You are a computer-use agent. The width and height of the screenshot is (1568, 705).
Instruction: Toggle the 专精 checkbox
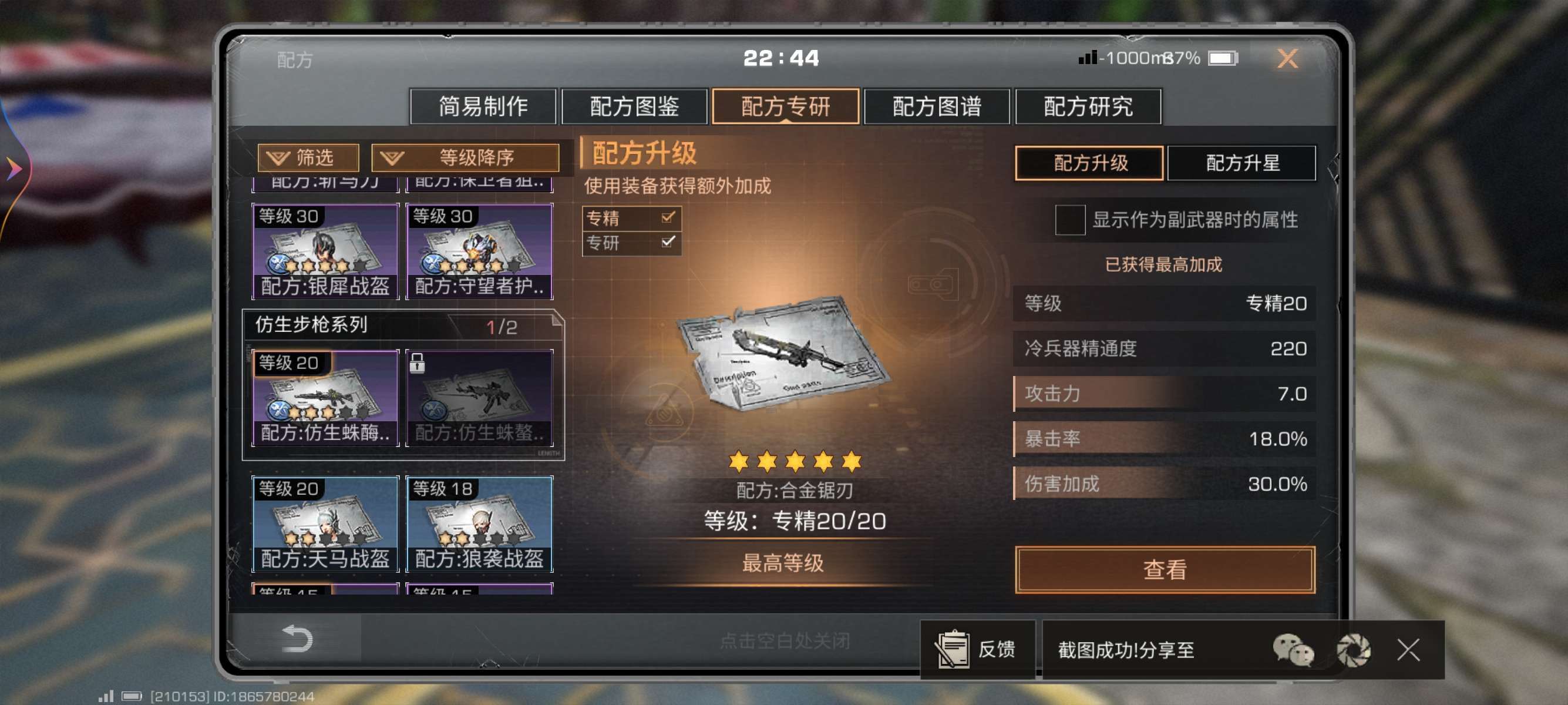coord(668,217)
